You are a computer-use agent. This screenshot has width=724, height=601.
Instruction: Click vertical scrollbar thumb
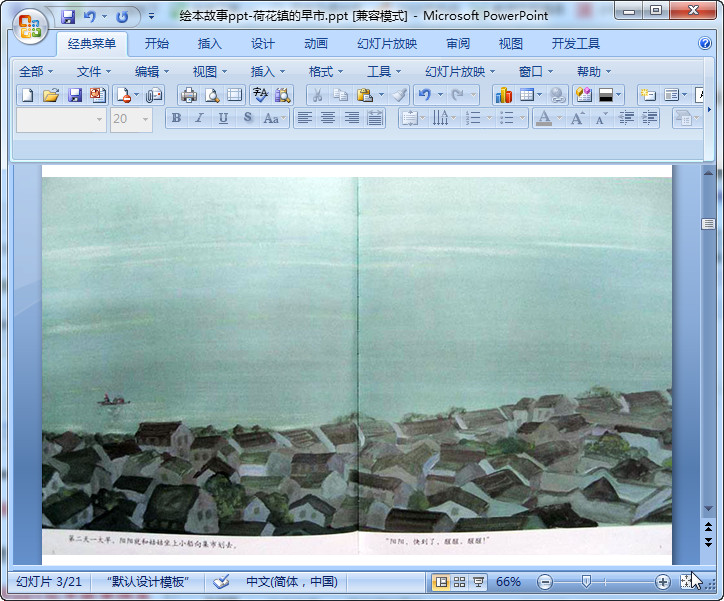[x=708, y=224]
